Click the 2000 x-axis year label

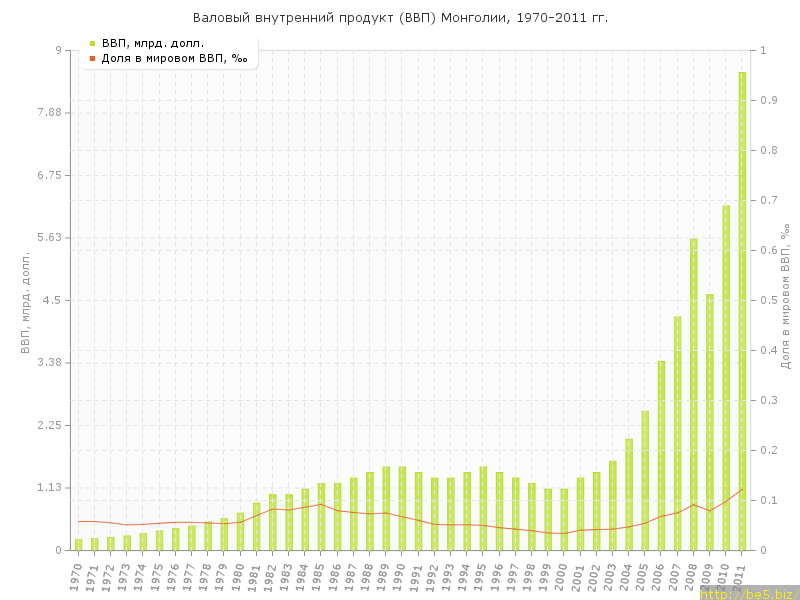click(x=562, y=575)
